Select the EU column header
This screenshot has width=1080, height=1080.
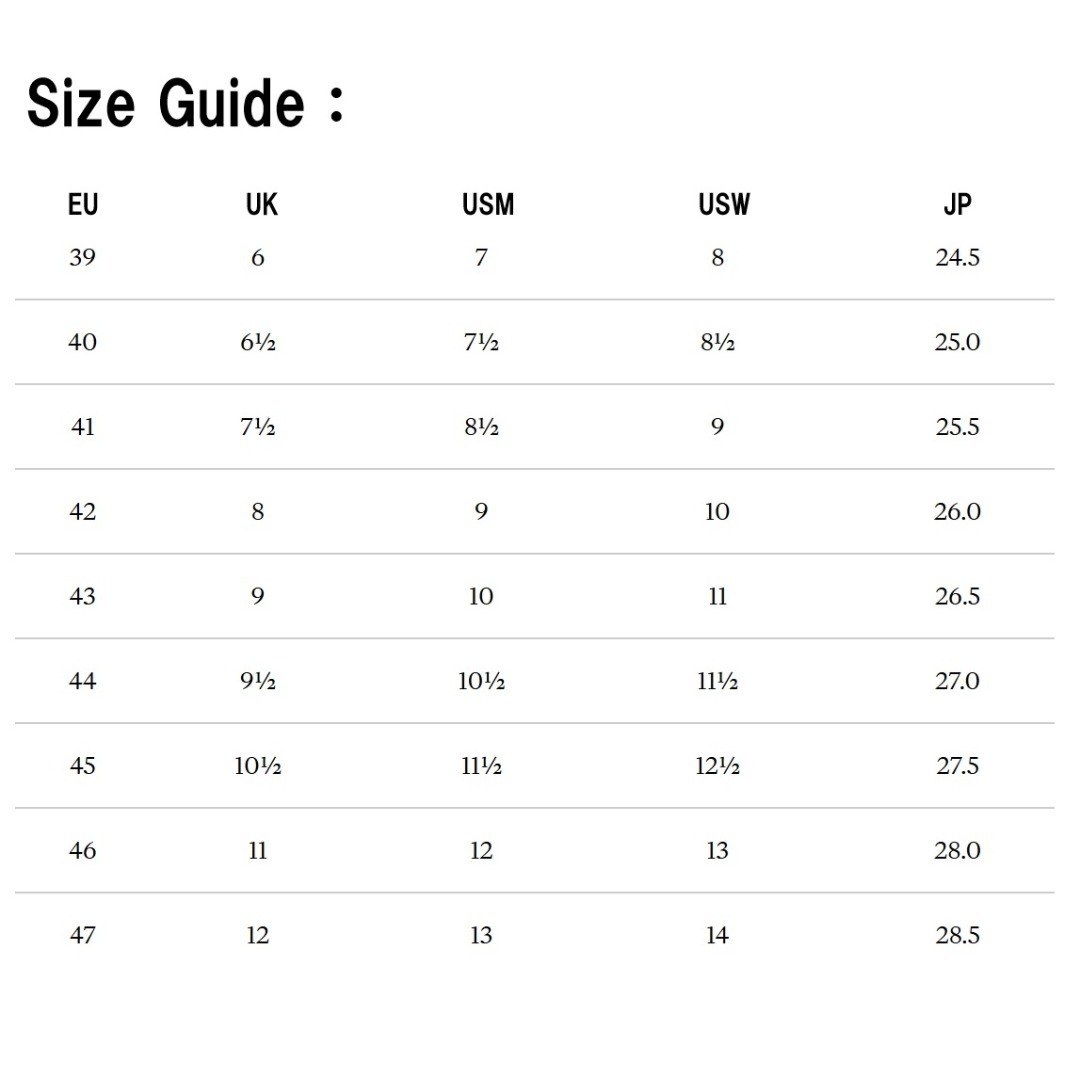tap(83, 205)
